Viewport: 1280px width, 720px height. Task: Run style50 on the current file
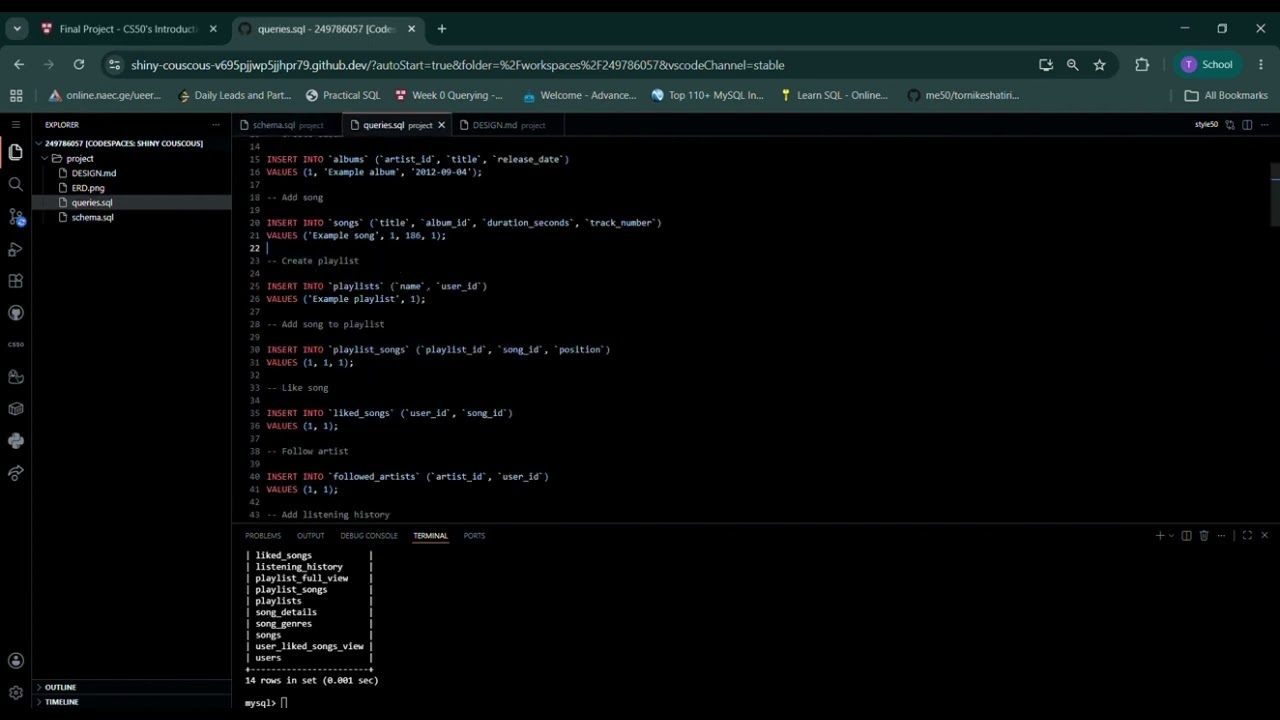(1206, 125)
